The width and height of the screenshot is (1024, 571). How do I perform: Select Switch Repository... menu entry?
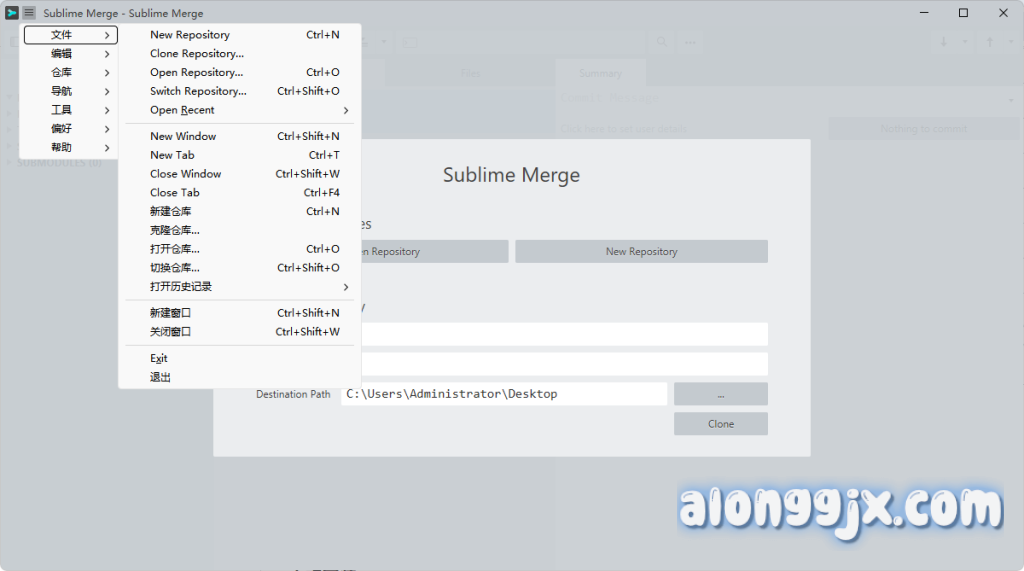click(198, 91)
